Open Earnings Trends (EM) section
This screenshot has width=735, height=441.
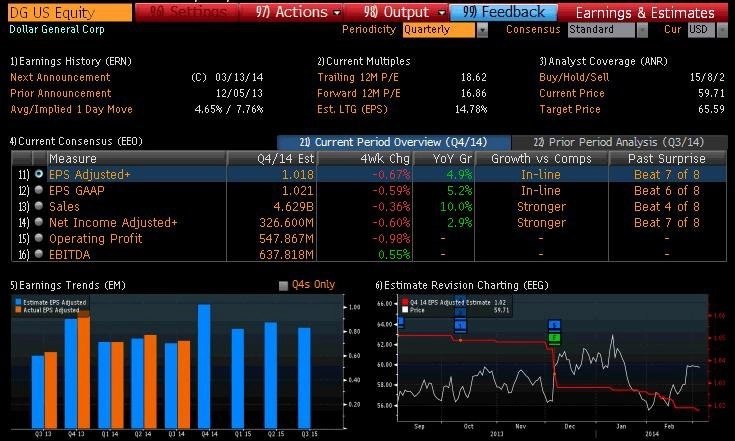pyautogui.click(x=68, y=285)
